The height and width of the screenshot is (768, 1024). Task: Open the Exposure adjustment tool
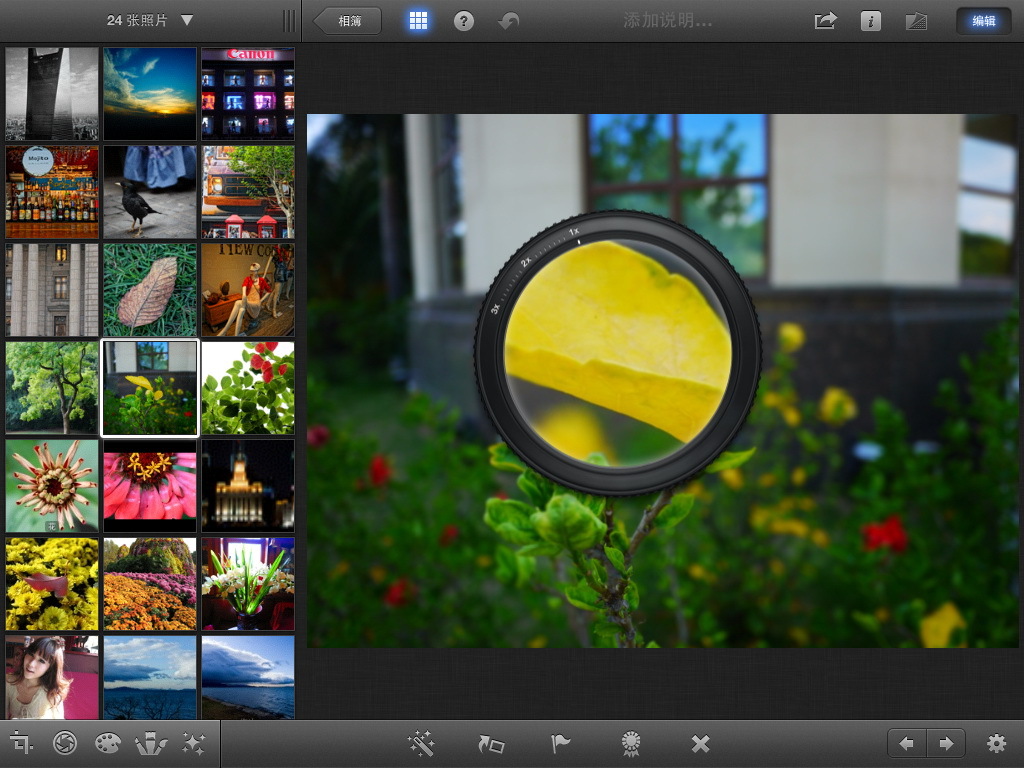[65, 743]
